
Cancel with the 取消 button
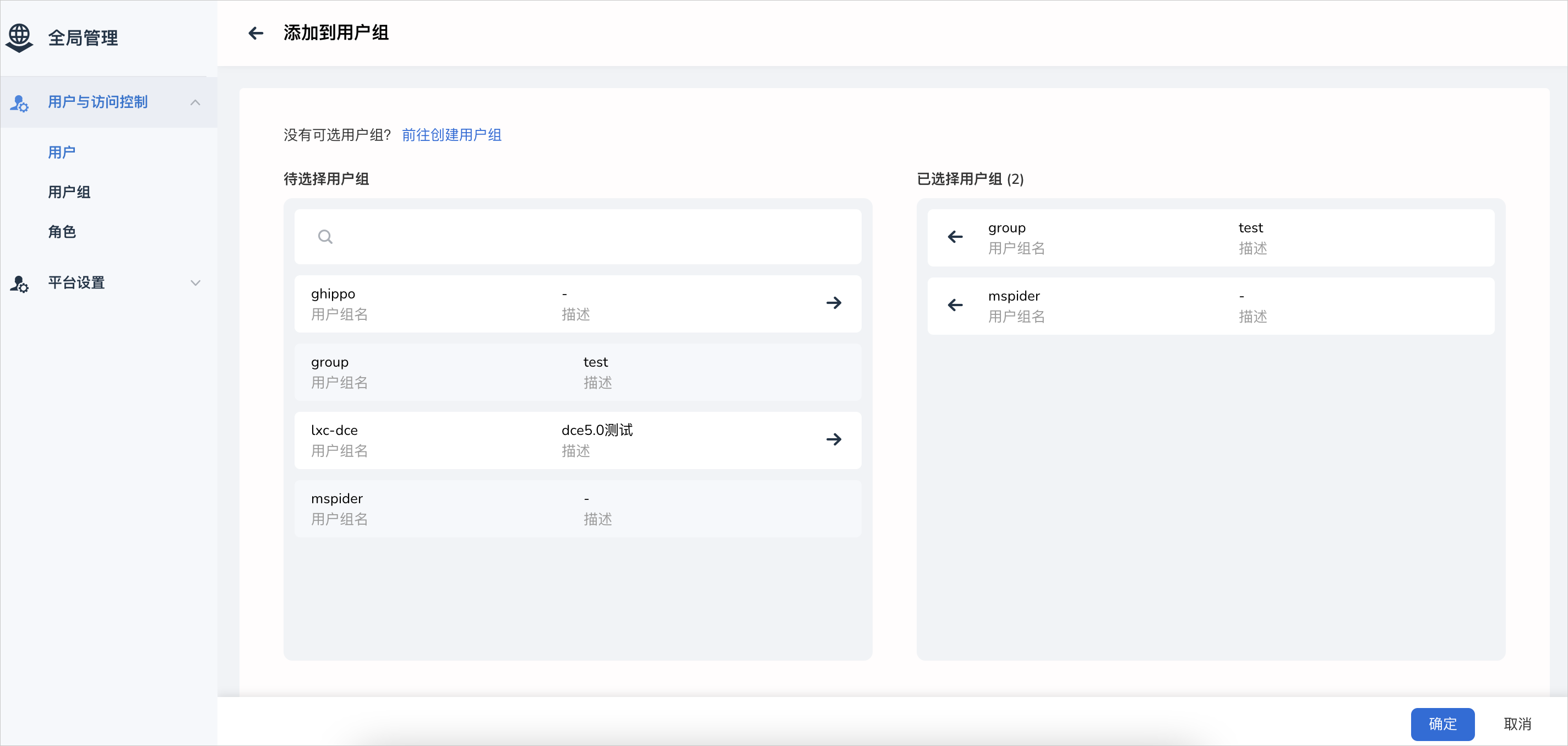click(1517, 724)
